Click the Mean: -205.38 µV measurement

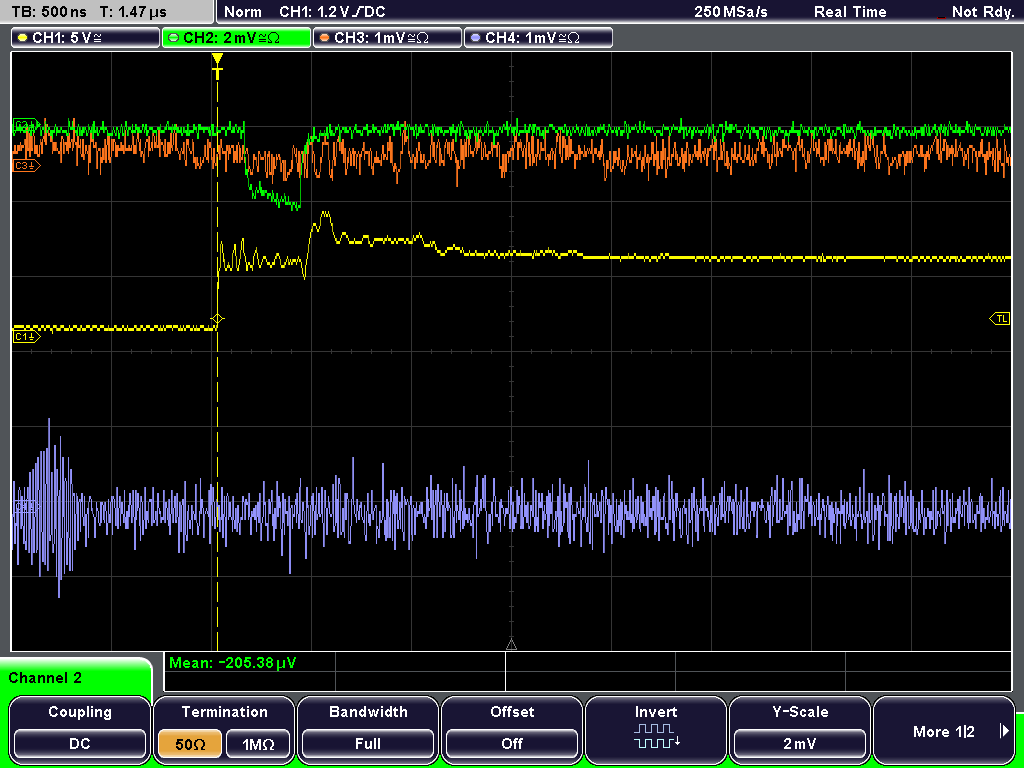pos(232,663)
